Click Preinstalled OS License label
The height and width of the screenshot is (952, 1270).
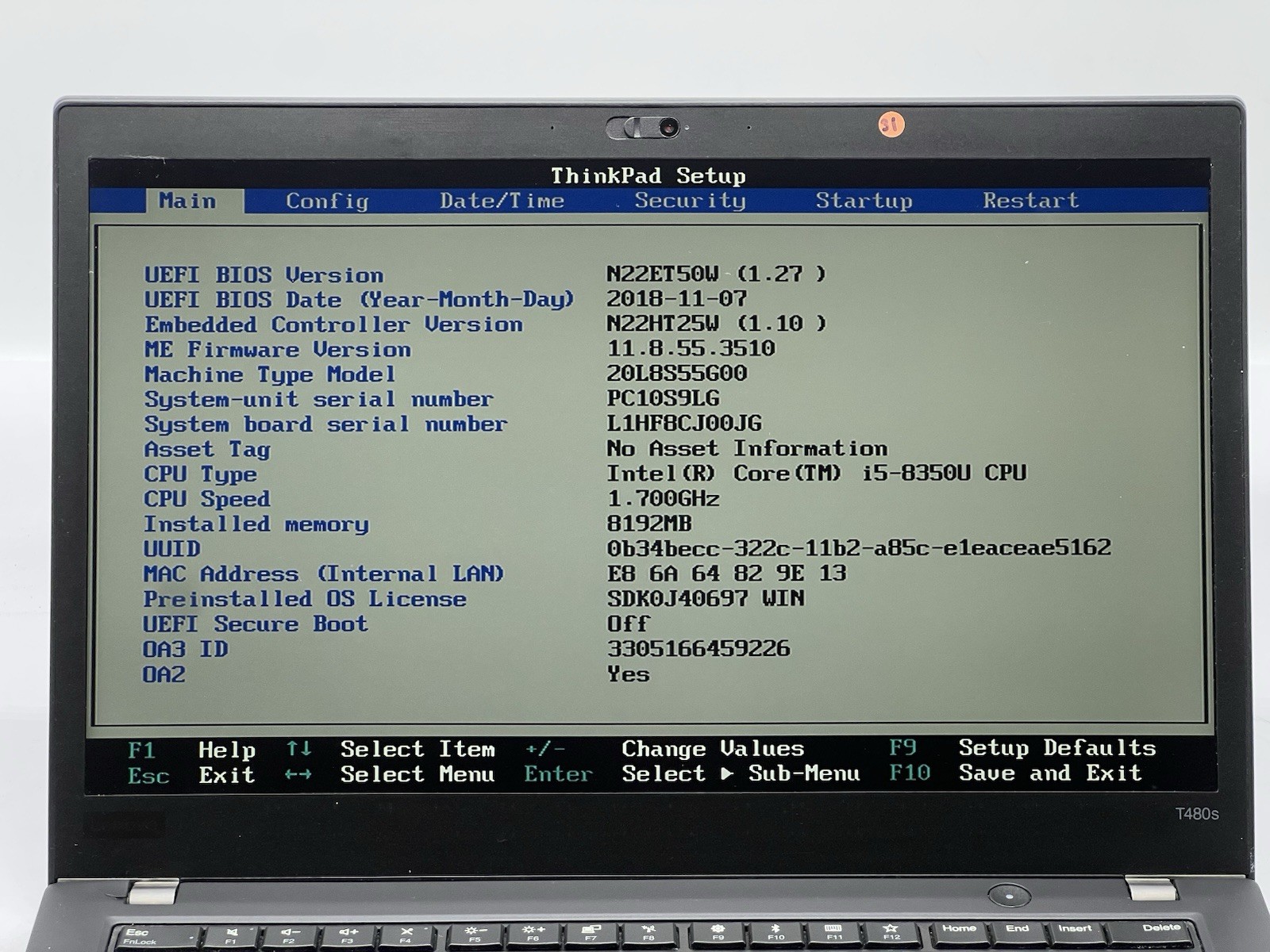coord(304,599)
